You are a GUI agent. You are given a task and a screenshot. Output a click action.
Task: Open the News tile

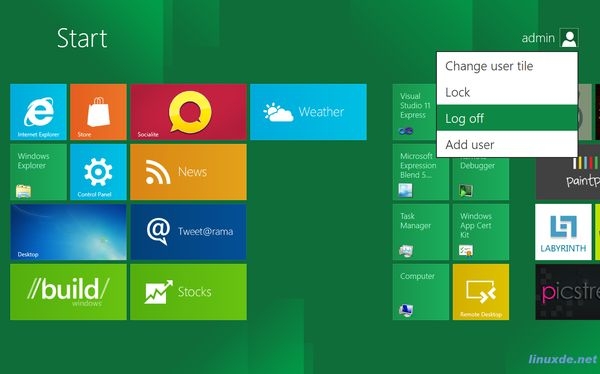click(188, 172)
